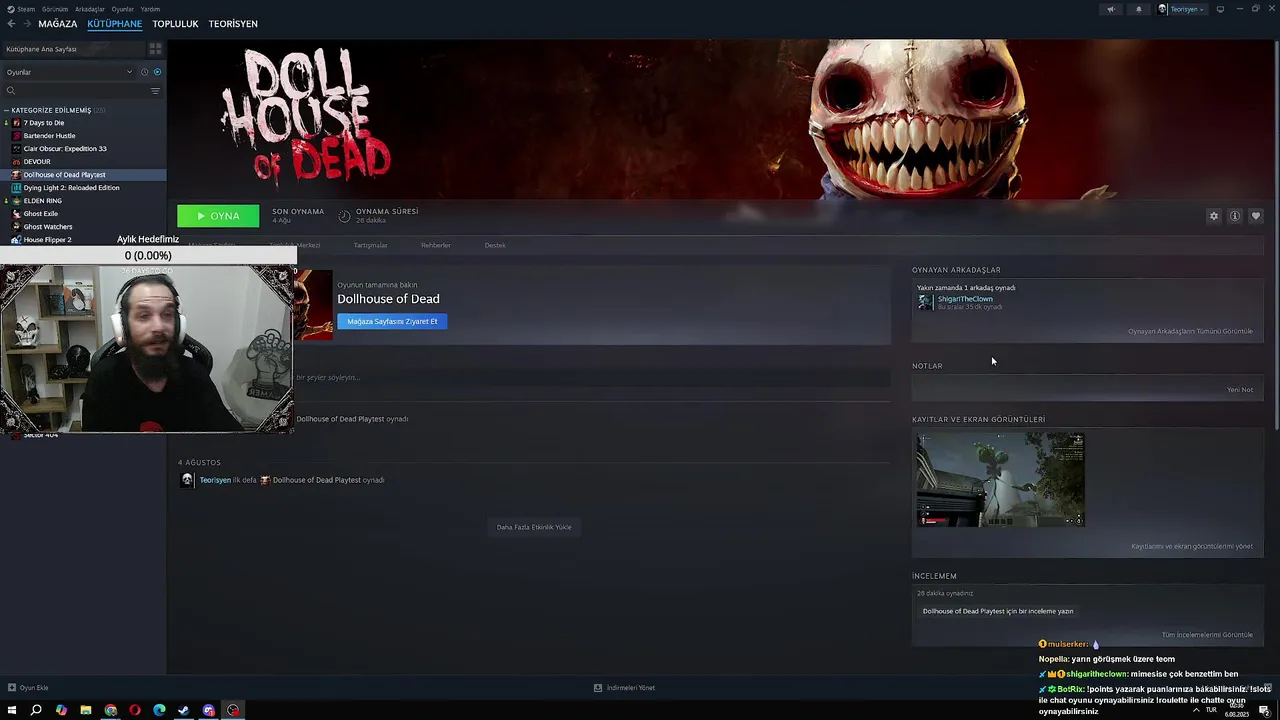Open the Yardım menu
This screenshot has height=720, width=1280.
[150, 9]
